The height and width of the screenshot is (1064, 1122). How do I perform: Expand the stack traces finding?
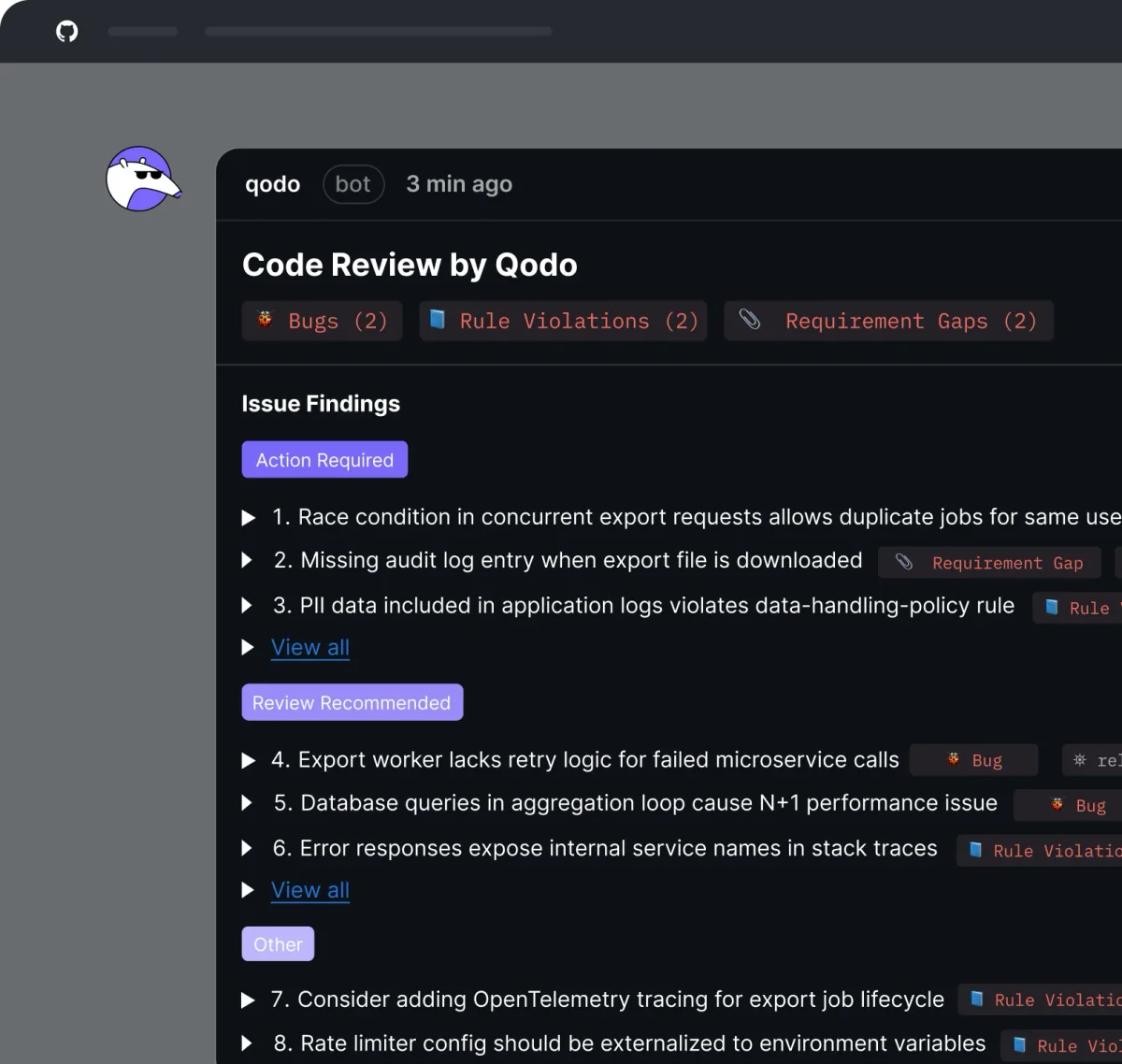pos(248,848)
